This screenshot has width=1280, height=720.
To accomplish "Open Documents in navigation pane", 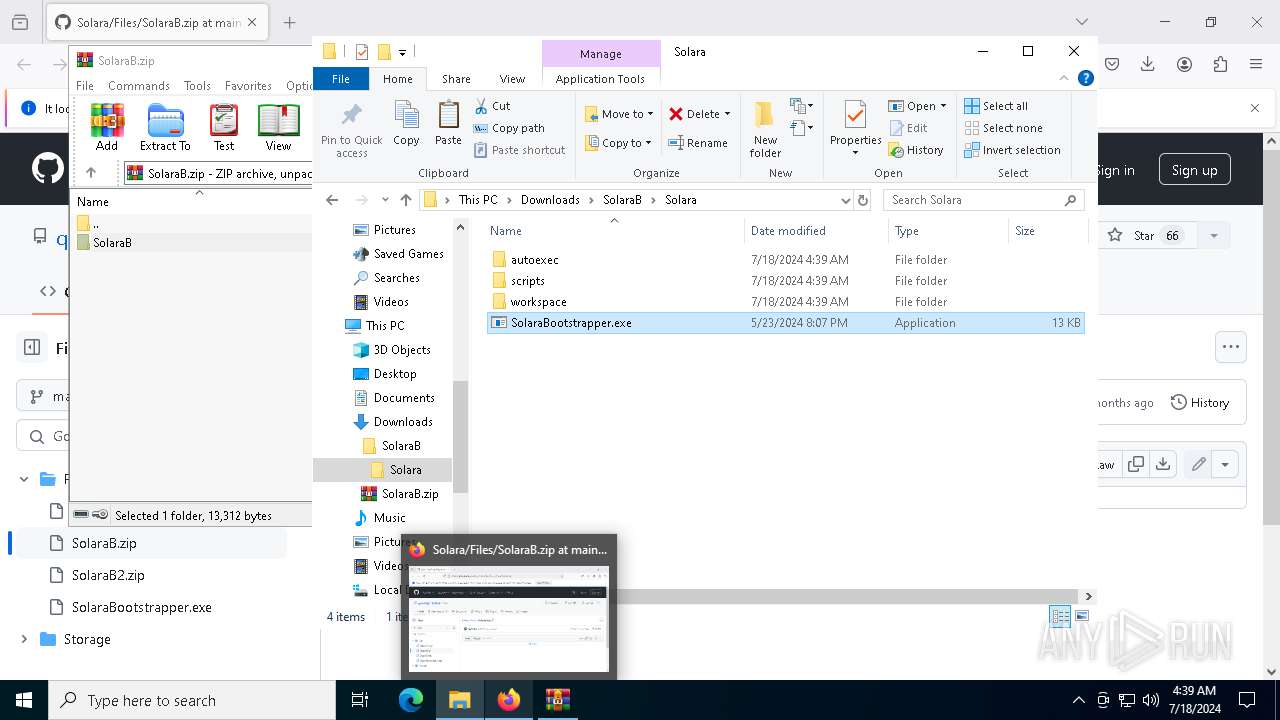I will click(x=404, y=398).
